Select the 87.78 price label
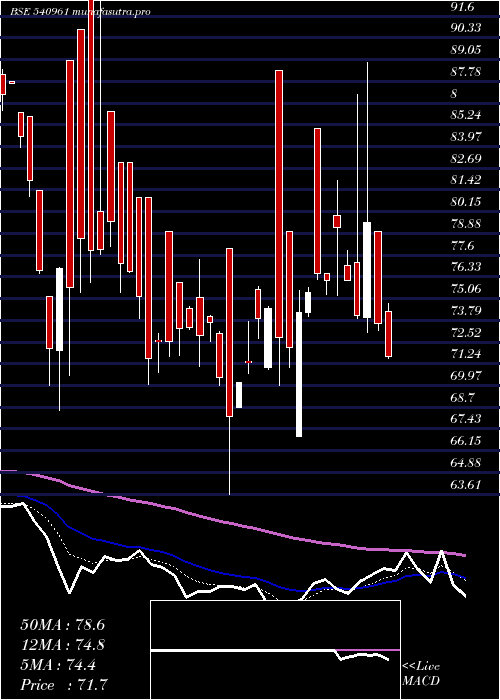This screenshot has width=500, height=700. 466,71
